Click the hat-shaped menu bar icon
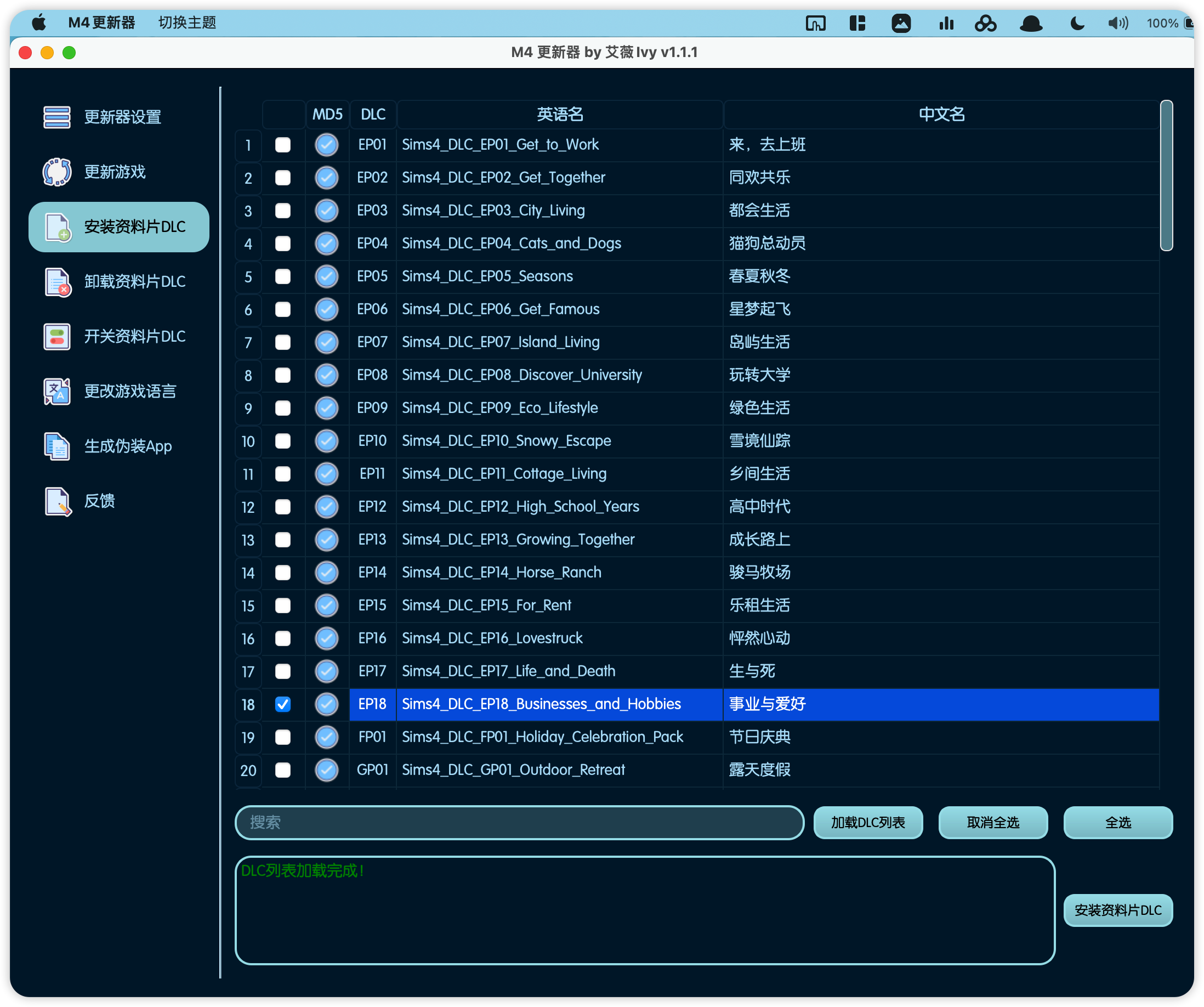The image size is (1204, 1007). tap(1030, 24)
